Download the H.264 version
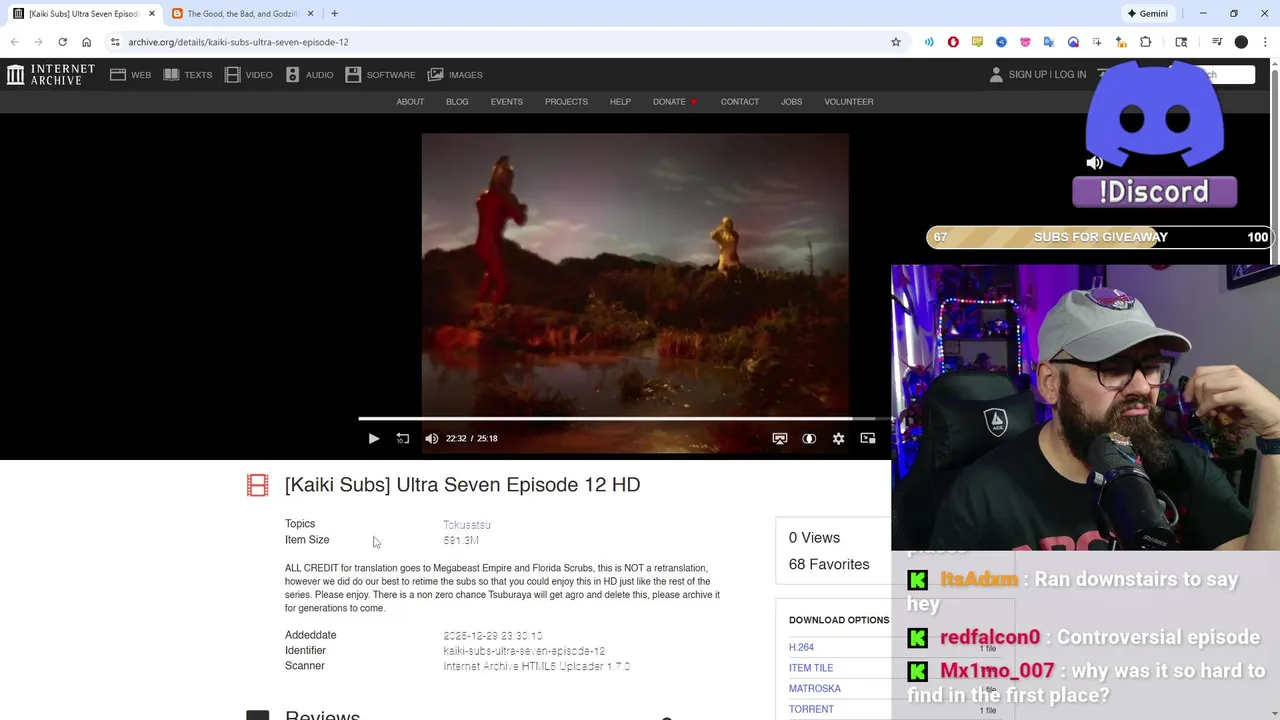Screen dimensions: 1280x720 tap(801, 648)
